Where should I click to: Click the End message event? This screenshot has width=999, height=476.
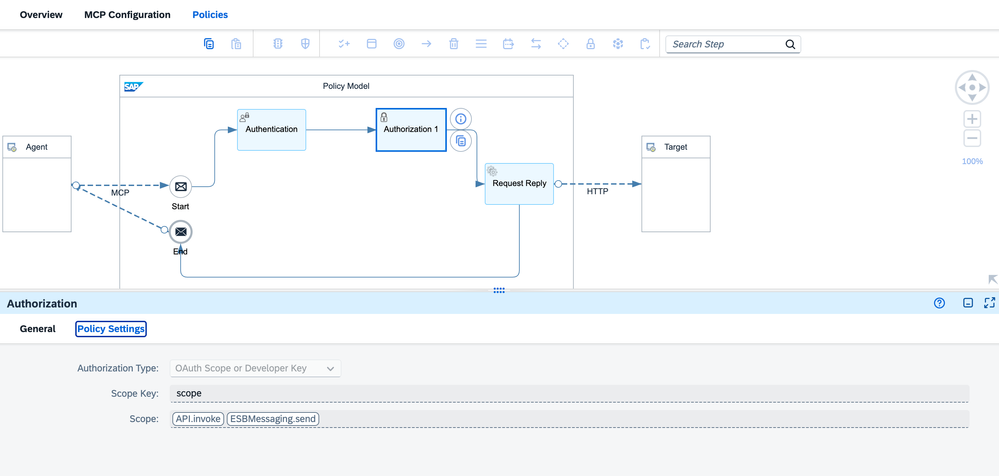(x=181, y=231)
